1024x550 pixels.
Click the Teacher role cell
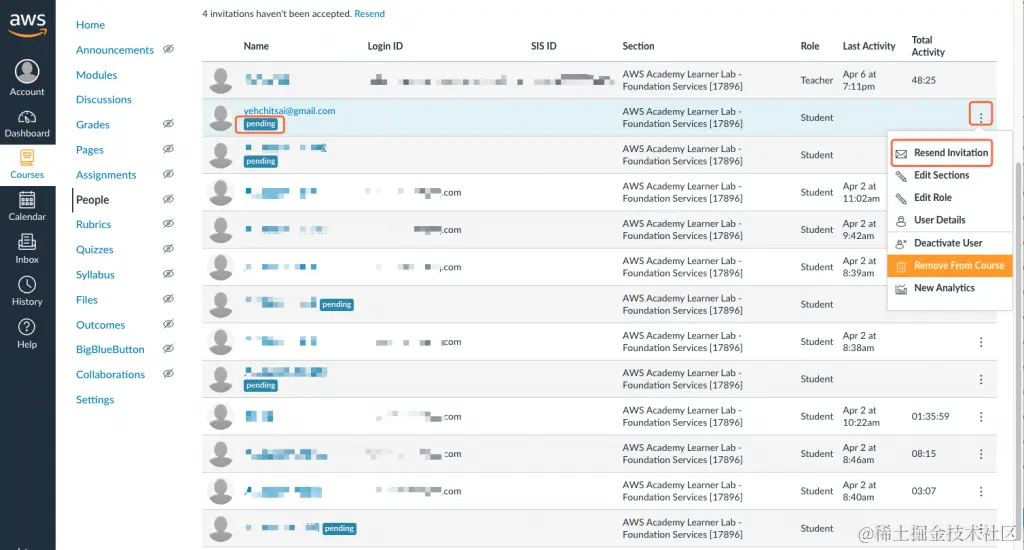pyautogui.click(x=816, y=80)
